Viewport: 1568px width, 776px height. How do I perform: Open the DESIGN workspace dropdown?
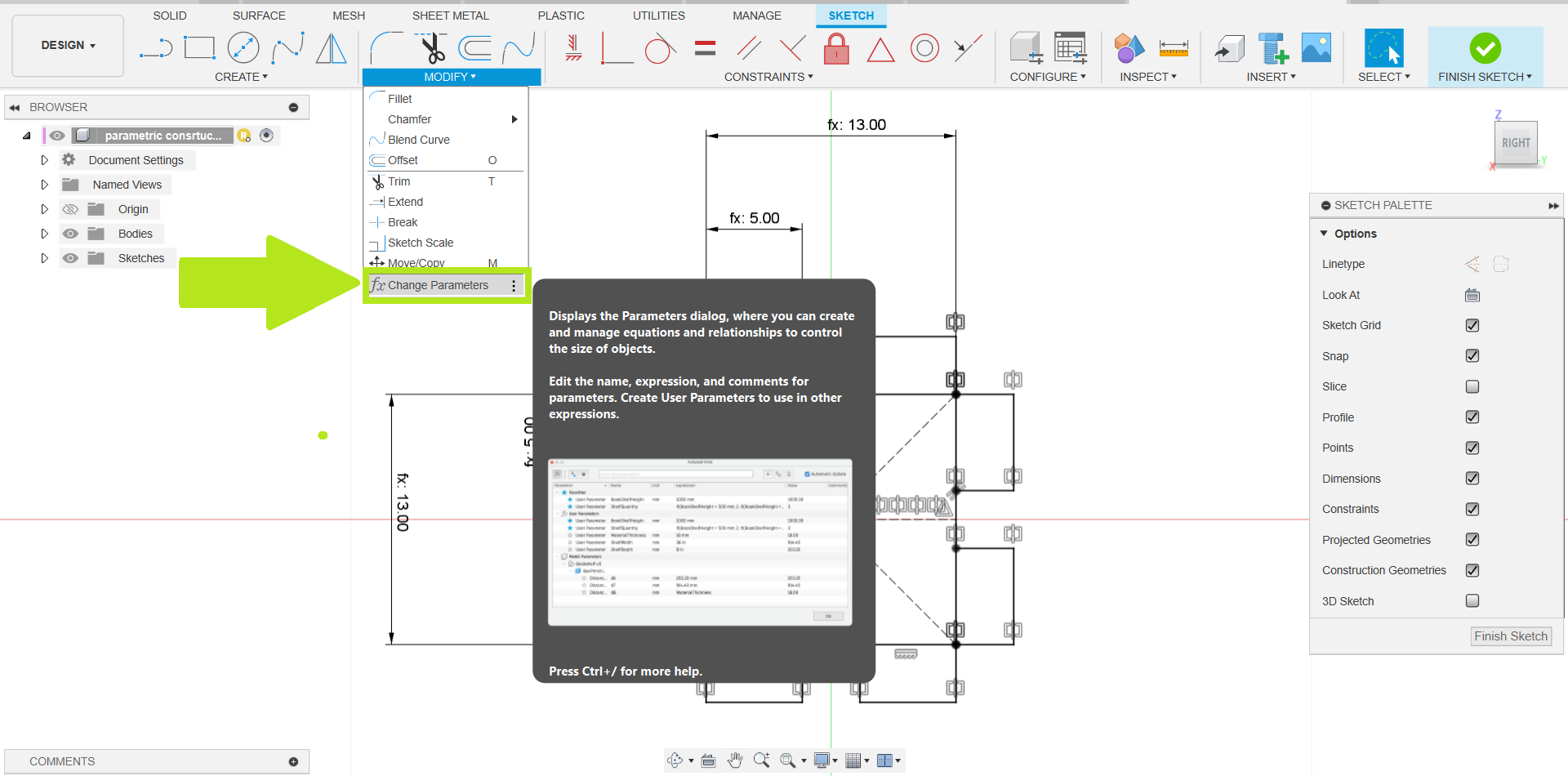pyautogui.click(x=68, y=46)
